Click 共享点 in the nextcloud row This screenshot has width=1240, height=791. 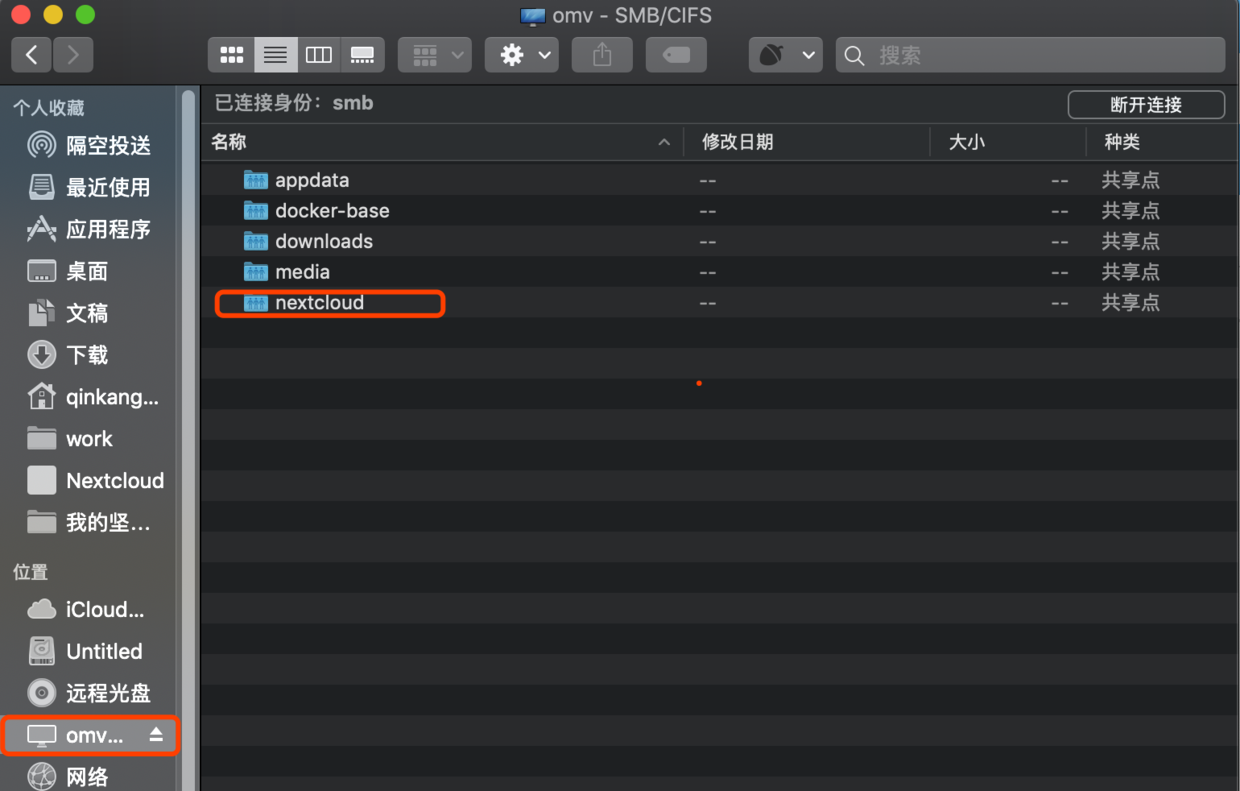pyautogui.click(x=1131, y=303)
